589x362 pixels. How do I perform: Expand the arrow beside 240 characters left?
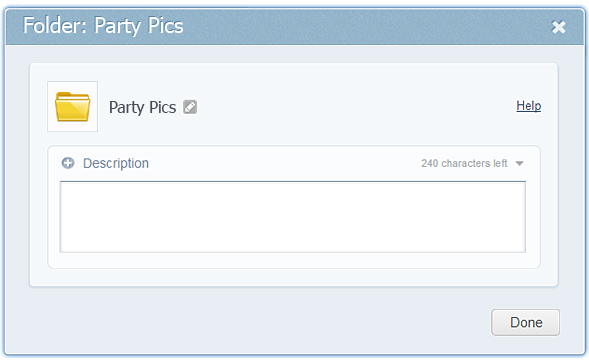click(x=520, y=163)
